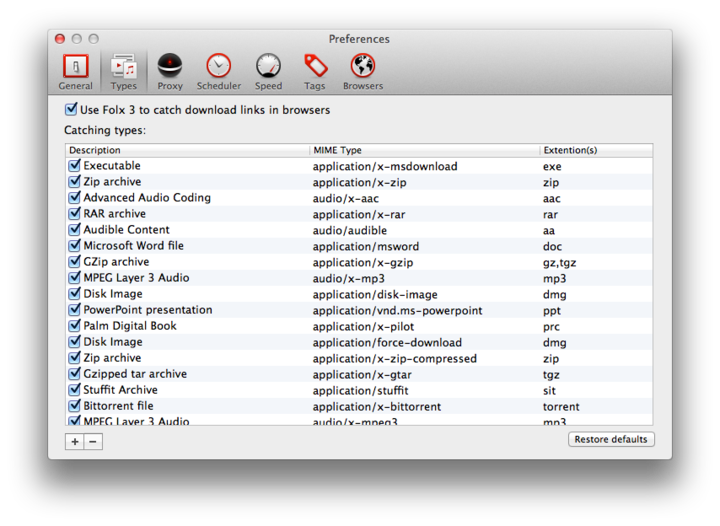Click the plus button to add type
The image size is (720, 526).
pos(75,441)
